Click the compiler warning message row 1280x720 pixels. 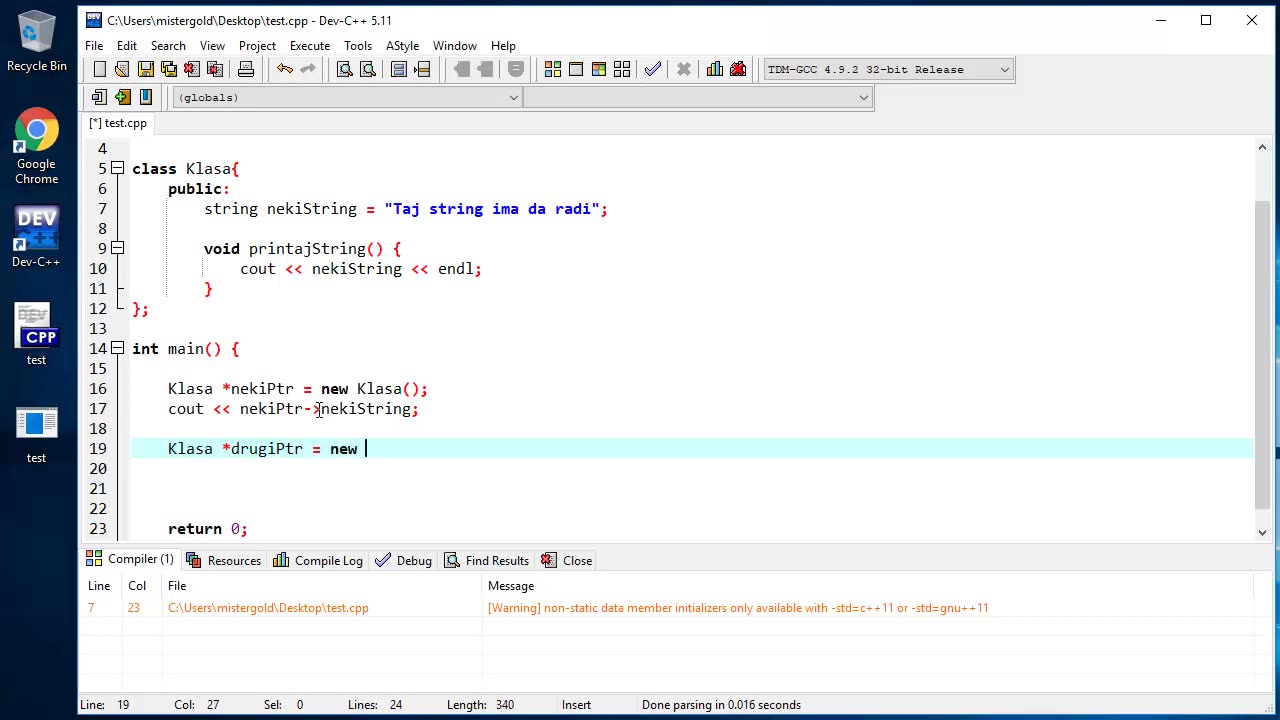point(667,608)
